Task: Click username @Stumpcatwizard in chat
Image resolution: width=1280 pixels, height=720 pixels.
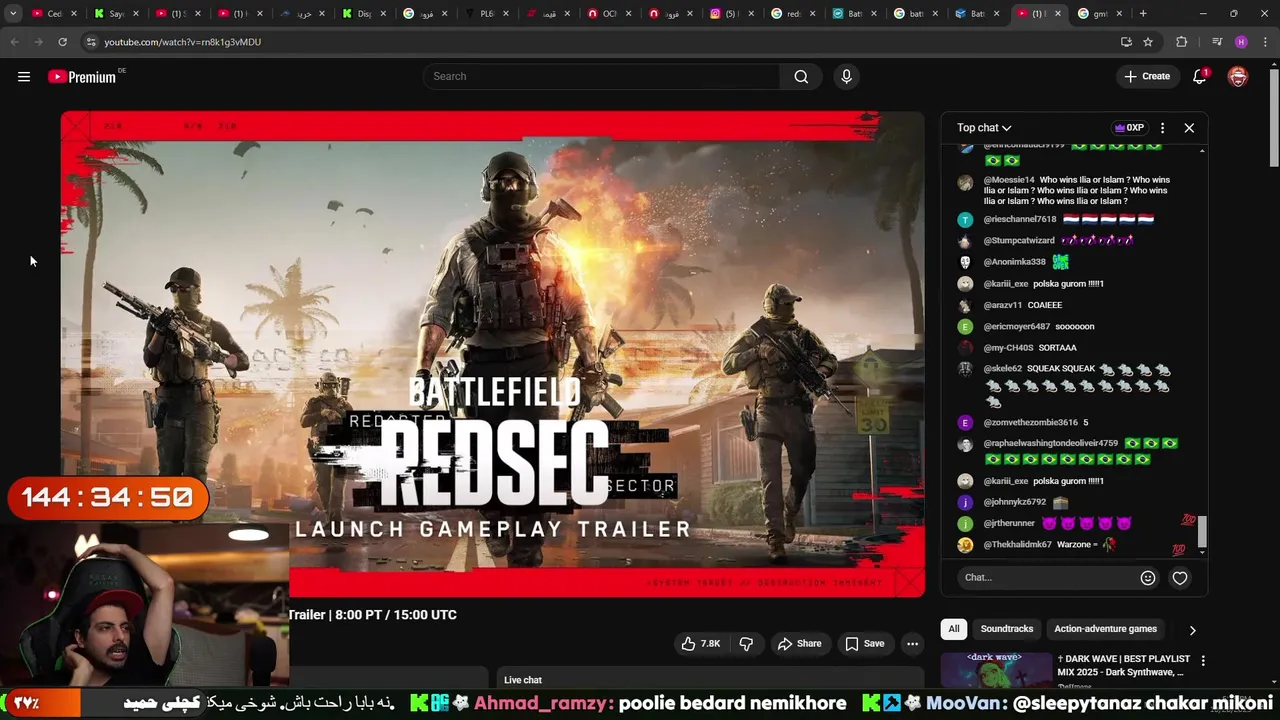Action: click(x=1018, y=241)
